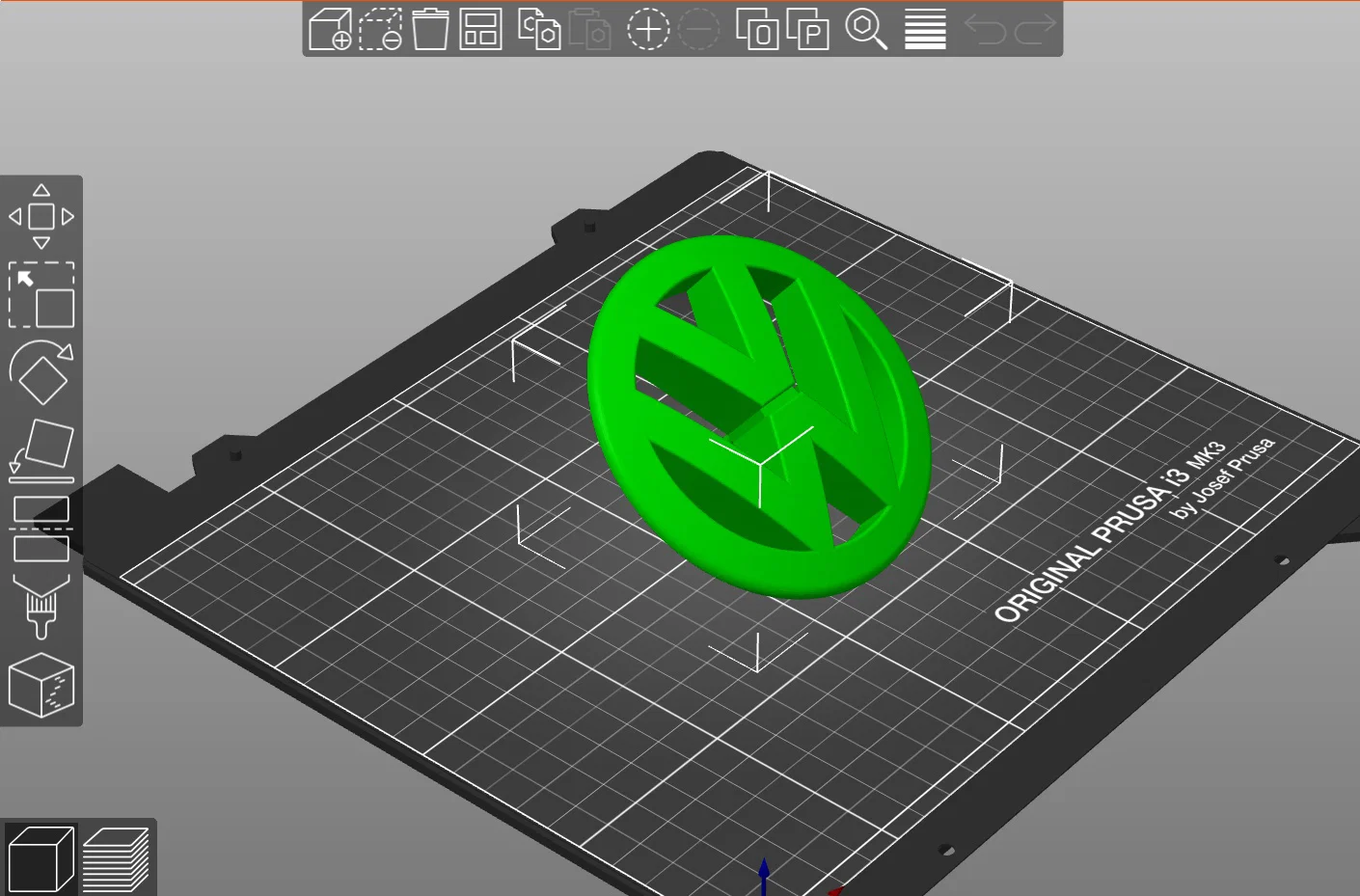The image size is (1360, 896).
Task: Click the Add model icon
Action: 330,29
